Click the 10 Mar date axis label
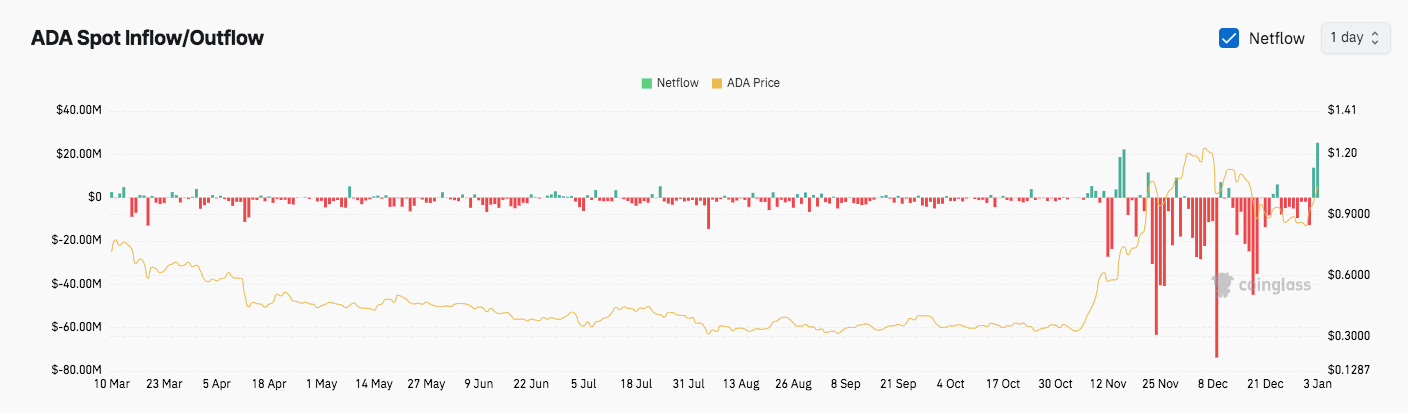The width and height of the screenshot is (1408, 413). (x=112, y=383)
